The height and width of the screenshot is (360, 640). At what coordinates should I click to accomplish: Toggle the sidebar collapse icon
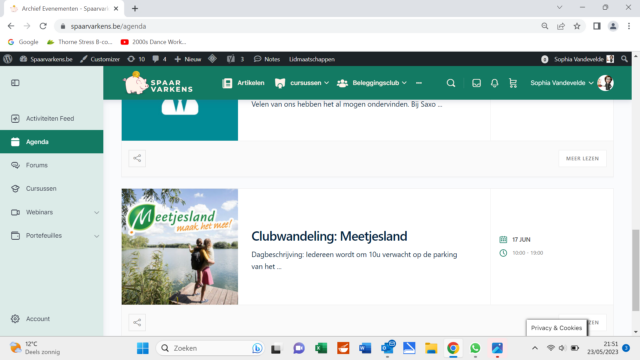click(15, 83)
